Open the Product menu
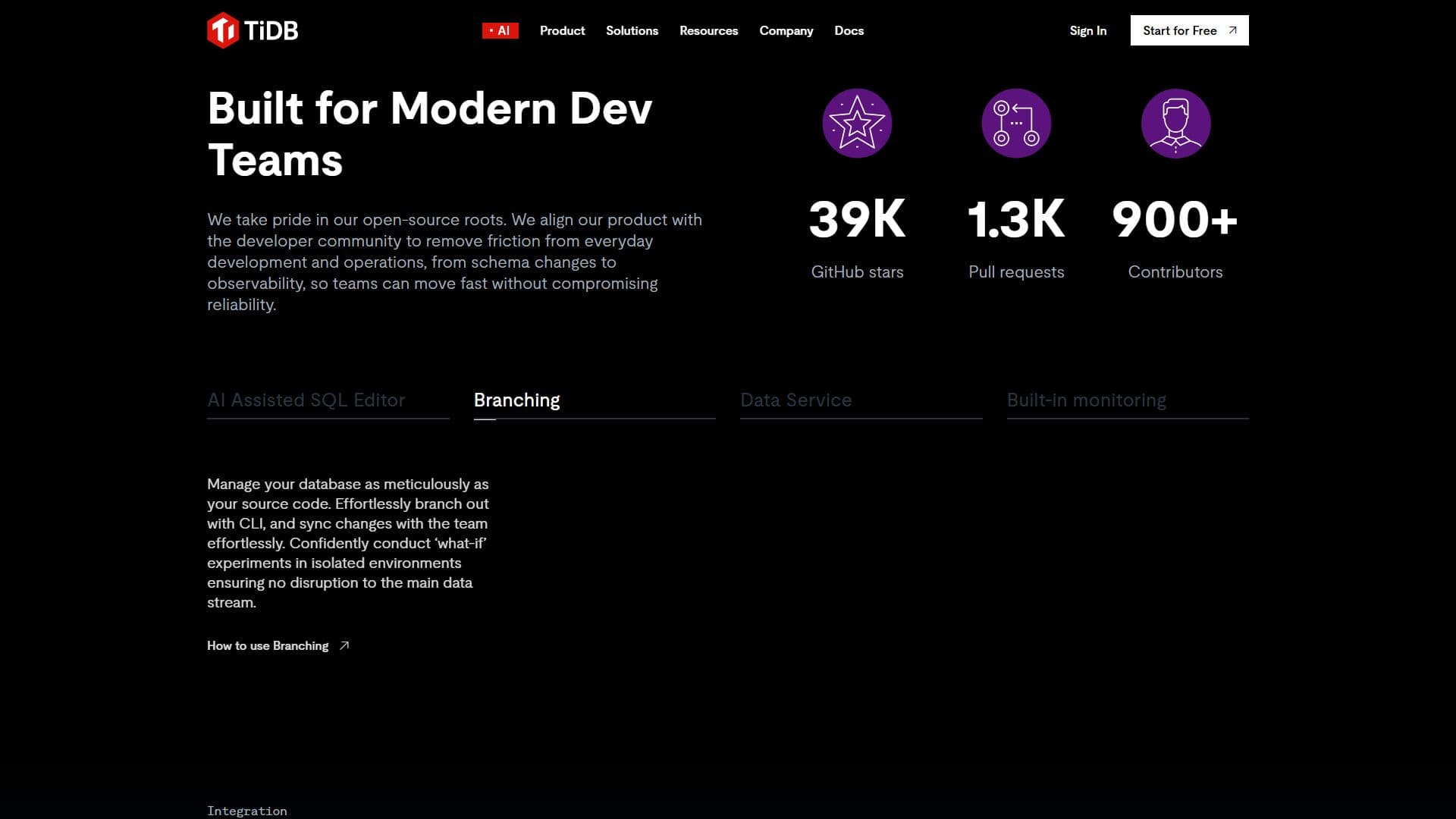Image resolution: width=1456 pixels, height=819 pixels. (x=562, y=30)
